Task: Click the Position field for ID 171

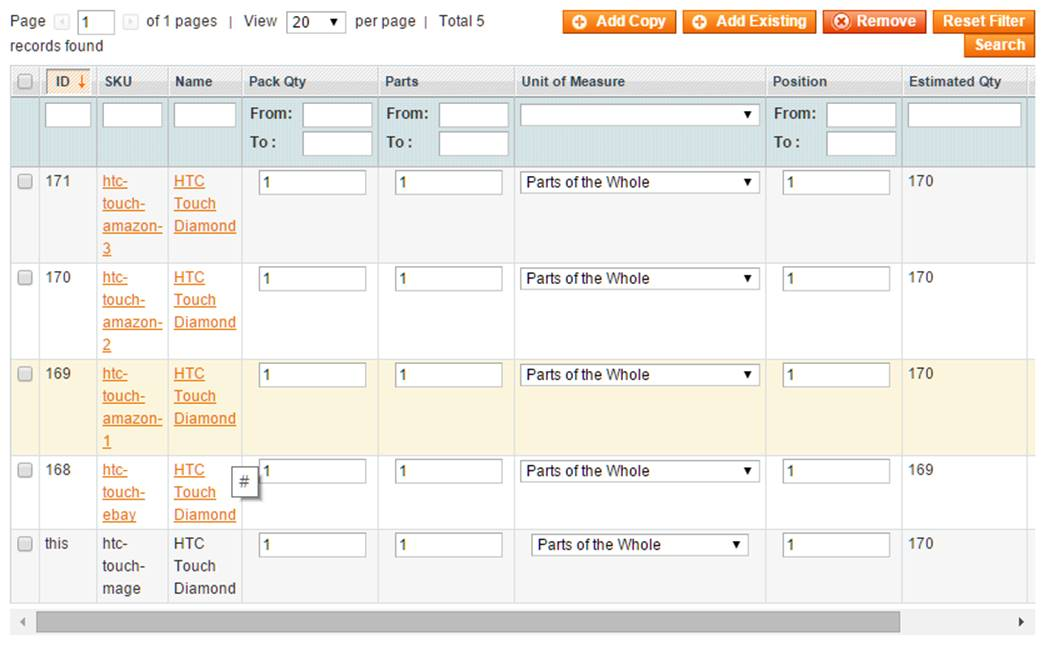Action: pyautogui.click(x=836, y=182)
